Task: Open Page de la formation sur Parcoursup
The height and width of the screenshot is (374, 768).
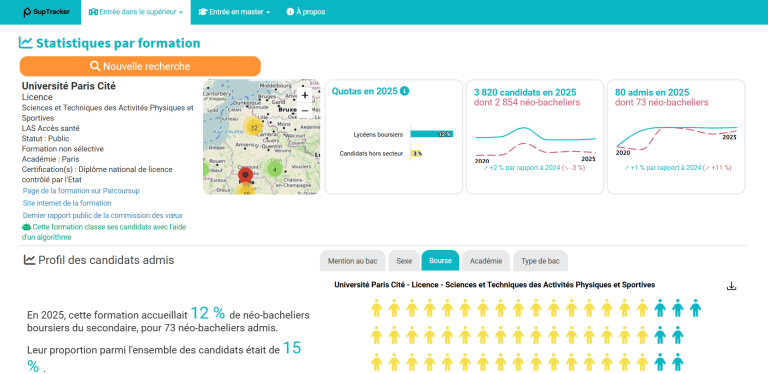Action: pyautogui.click(x=81, y=191)
